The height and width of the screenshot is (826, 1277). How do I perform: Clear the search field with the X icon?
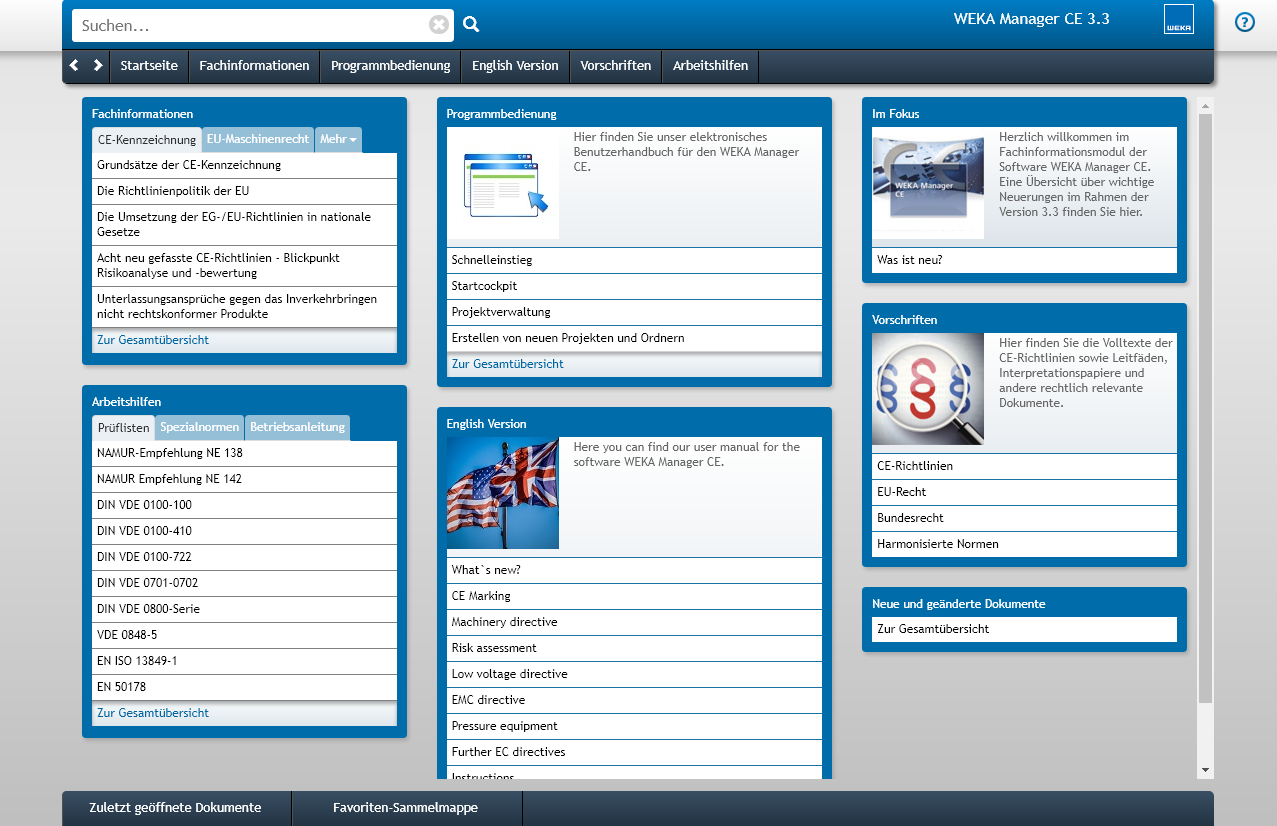coord(439,25)
